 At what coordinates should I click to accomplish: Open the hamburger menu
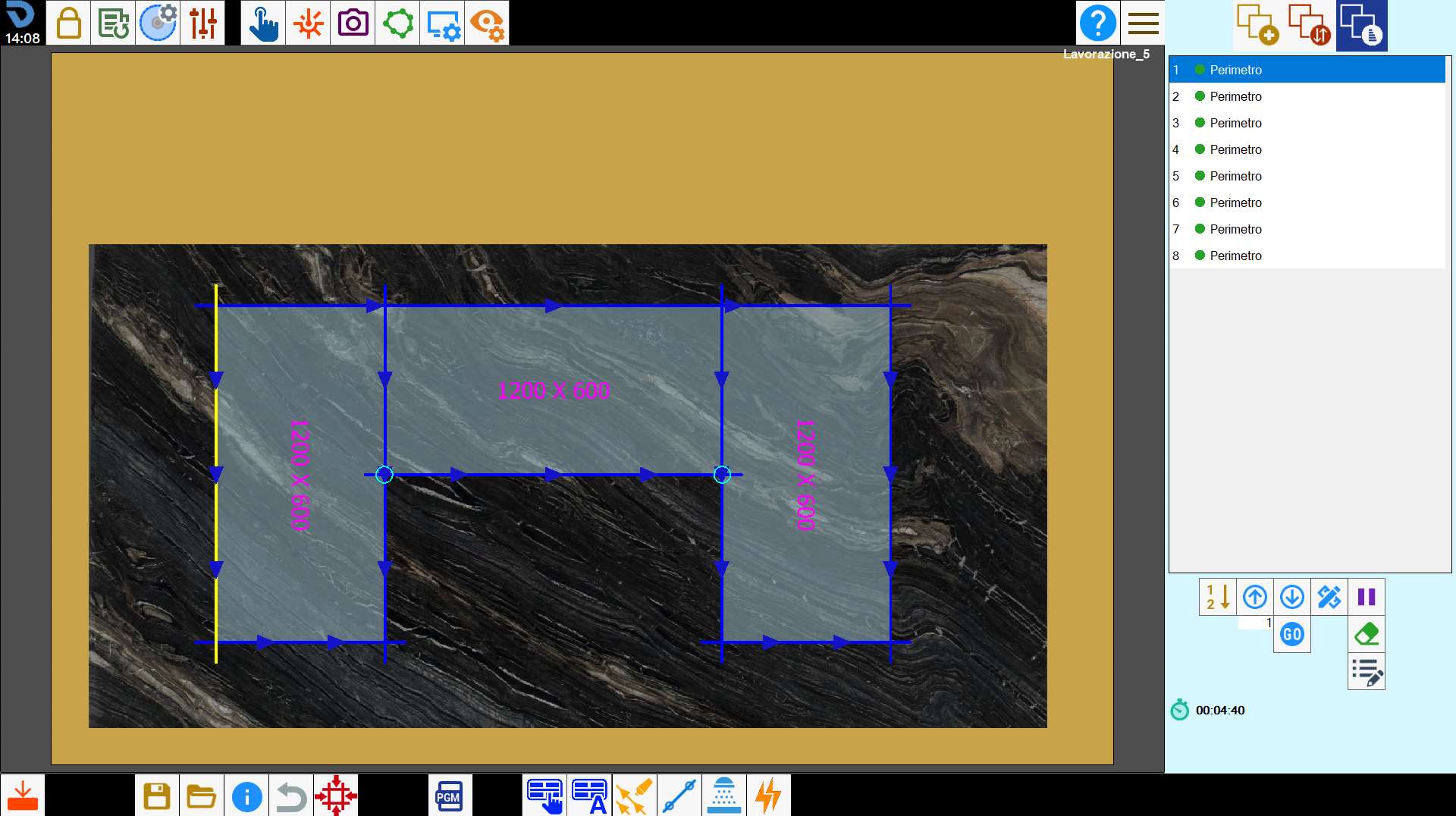click(1143, 23)
